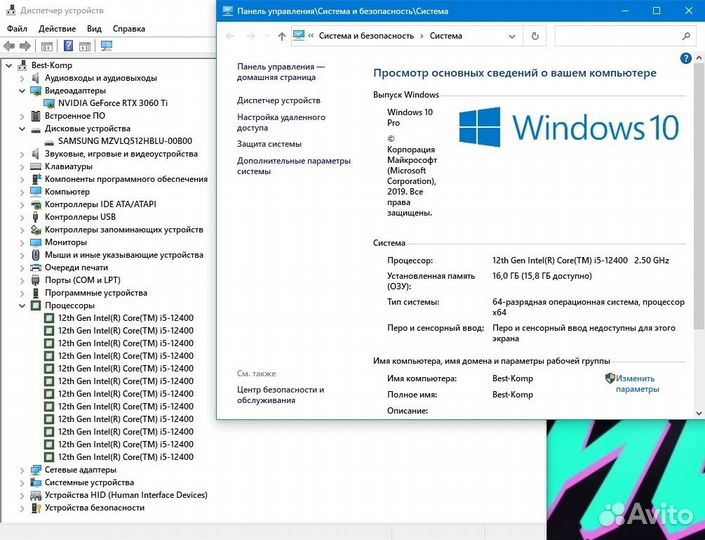Click the Порты (COM и LPT) icon
705x540 pixels.
tap(36, 280)
